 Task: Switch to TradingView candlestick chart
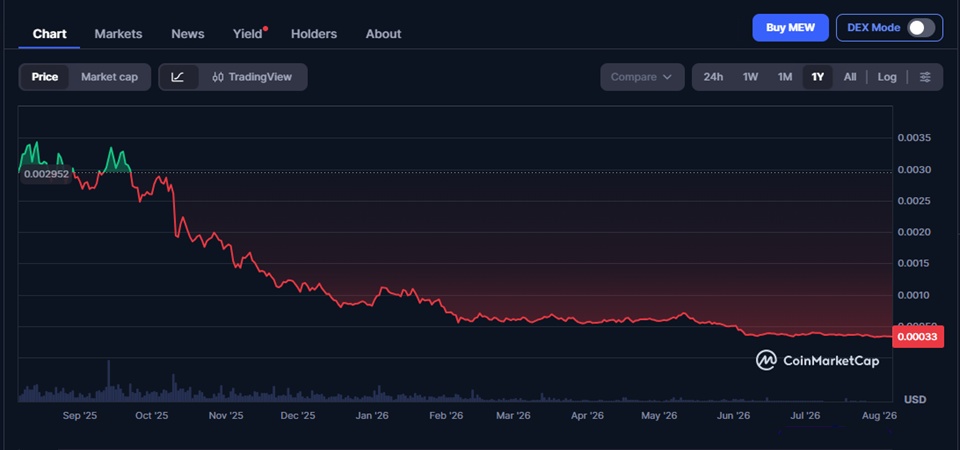click(x=252, y=77)
